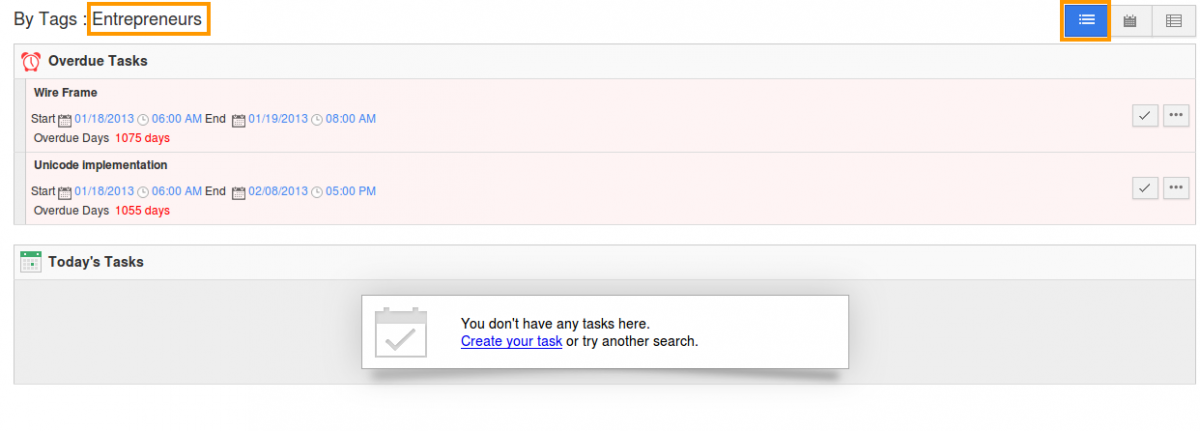
Task: Click Unicode implementation end date calendar icon
Action: (x=238, y=192)
